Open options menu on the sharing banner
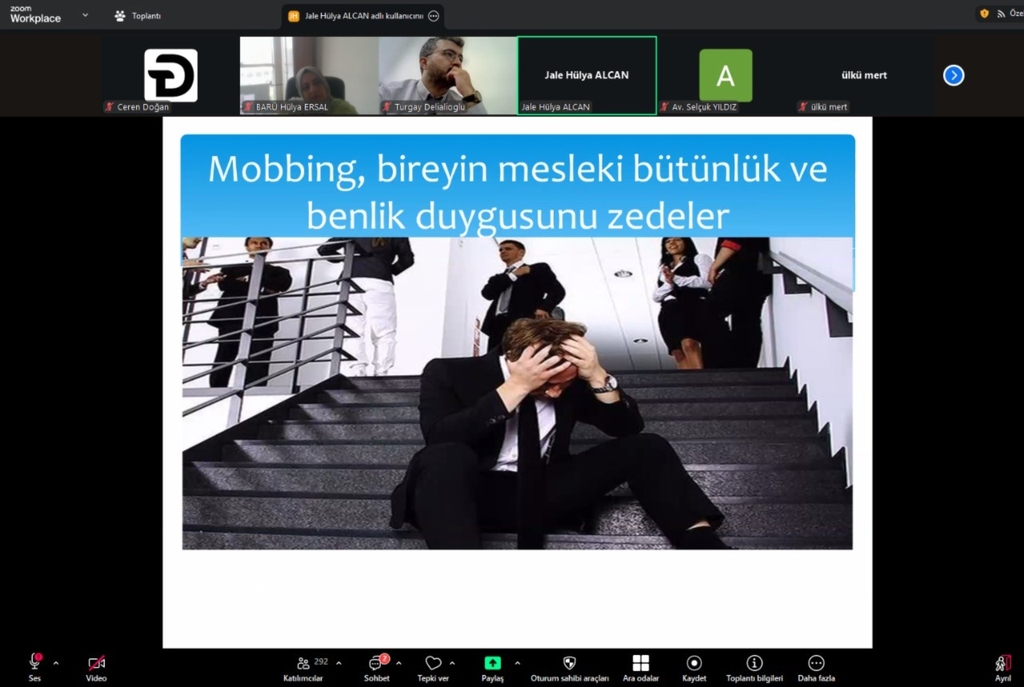This screenshot has height=687, width=1024. pyautogui.click(x=433, y=16)
